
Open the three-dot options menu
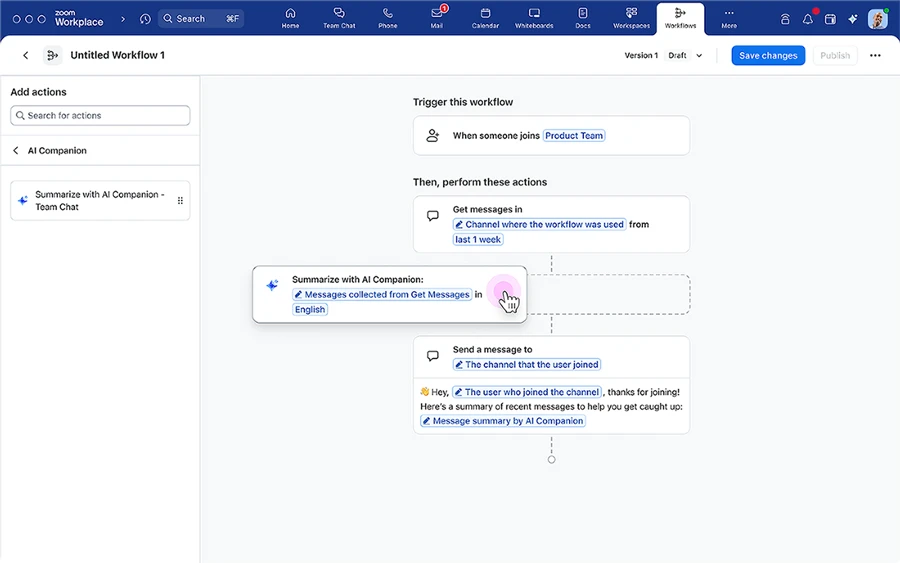pyautogui.click(x=875, y=56)
